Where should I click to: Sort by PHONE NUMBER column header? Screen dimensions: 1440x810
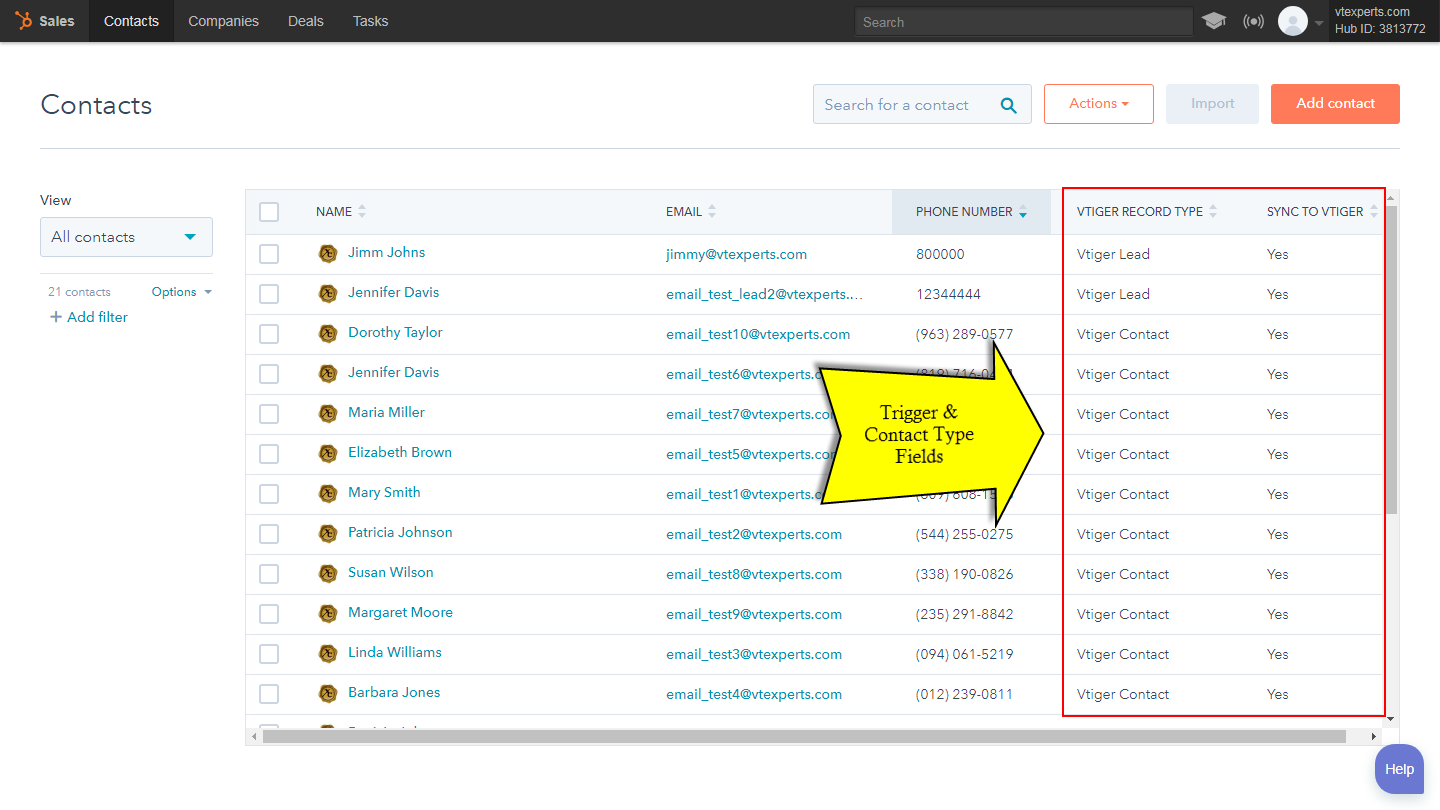point(971,212)
